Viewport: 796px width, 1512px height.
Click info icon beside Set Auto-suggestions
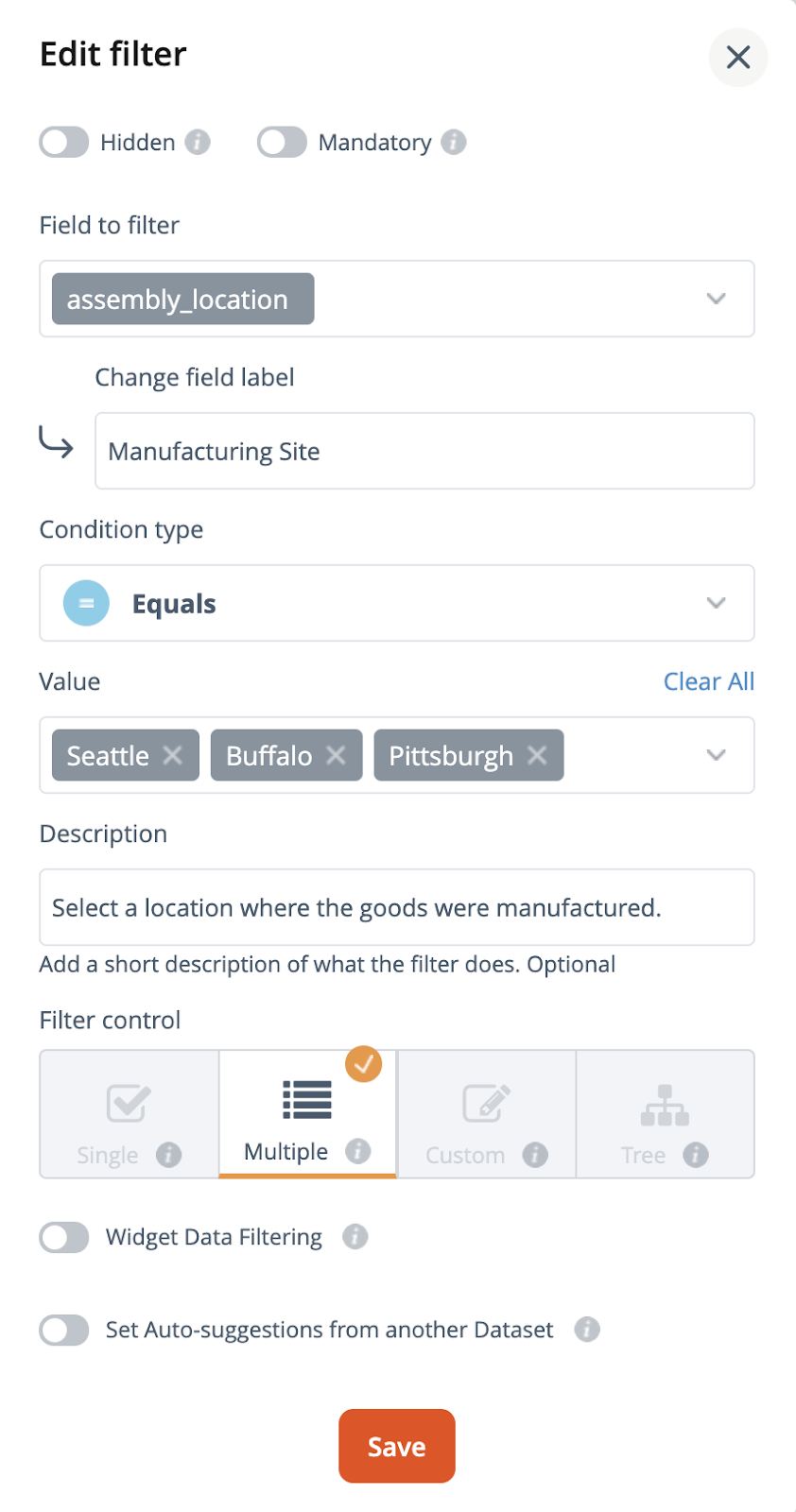(587, 1329)
